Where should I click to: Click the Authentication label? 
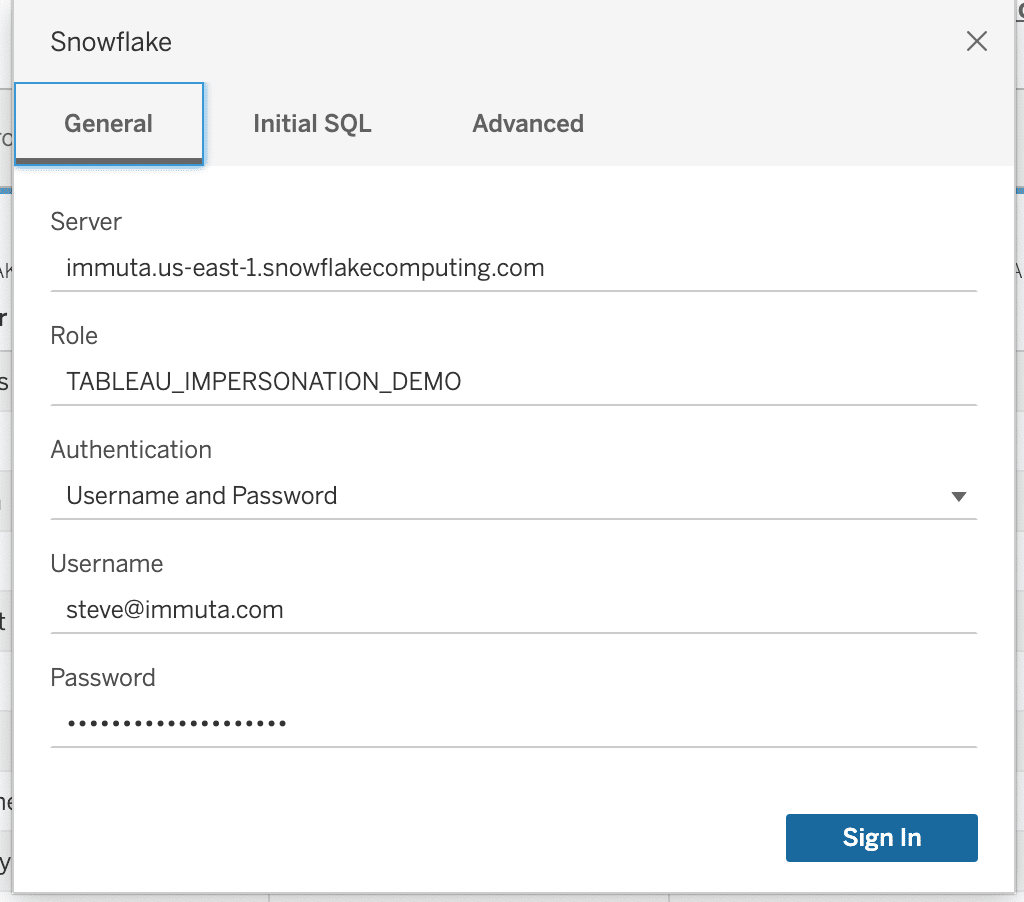(x=131, y=449)
